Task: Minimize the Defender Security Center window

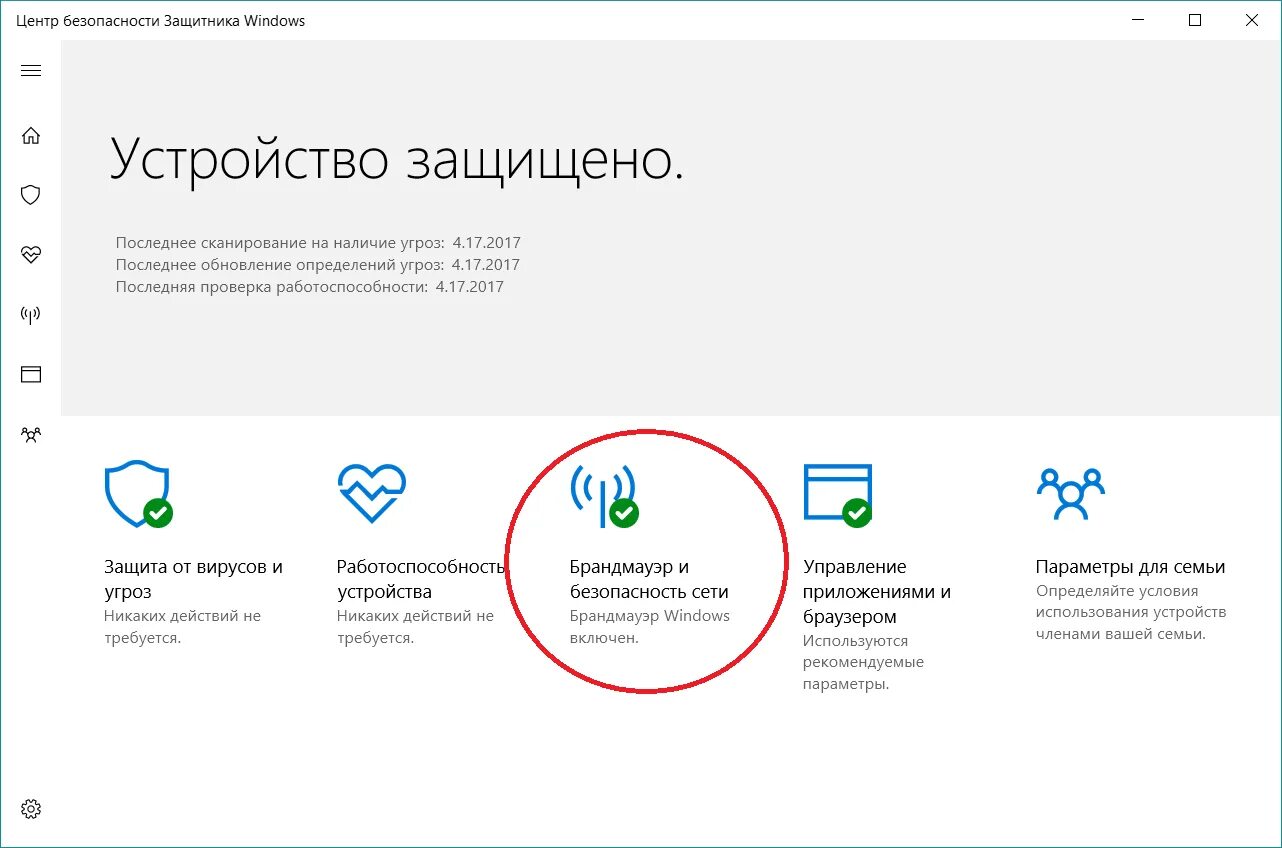Action: tap(1138, 20)
